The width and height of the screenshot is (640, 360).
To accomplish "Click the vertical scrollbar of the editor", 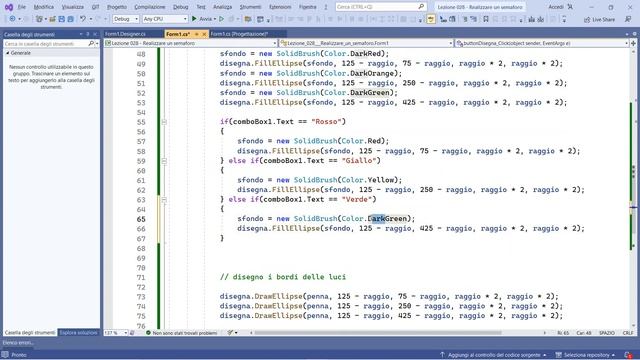I will (x=633, y=188).
